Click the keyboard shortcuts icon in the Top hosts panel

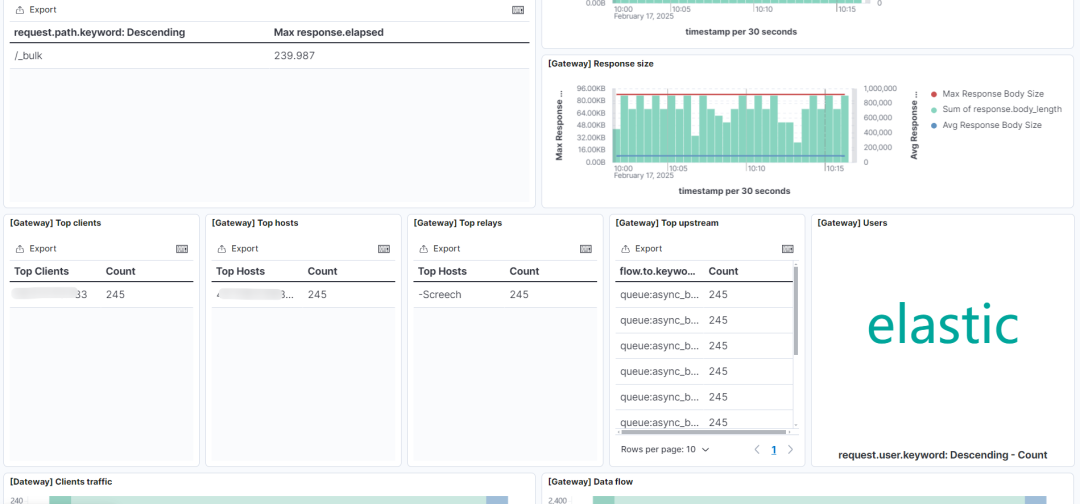tap(384, 249)
